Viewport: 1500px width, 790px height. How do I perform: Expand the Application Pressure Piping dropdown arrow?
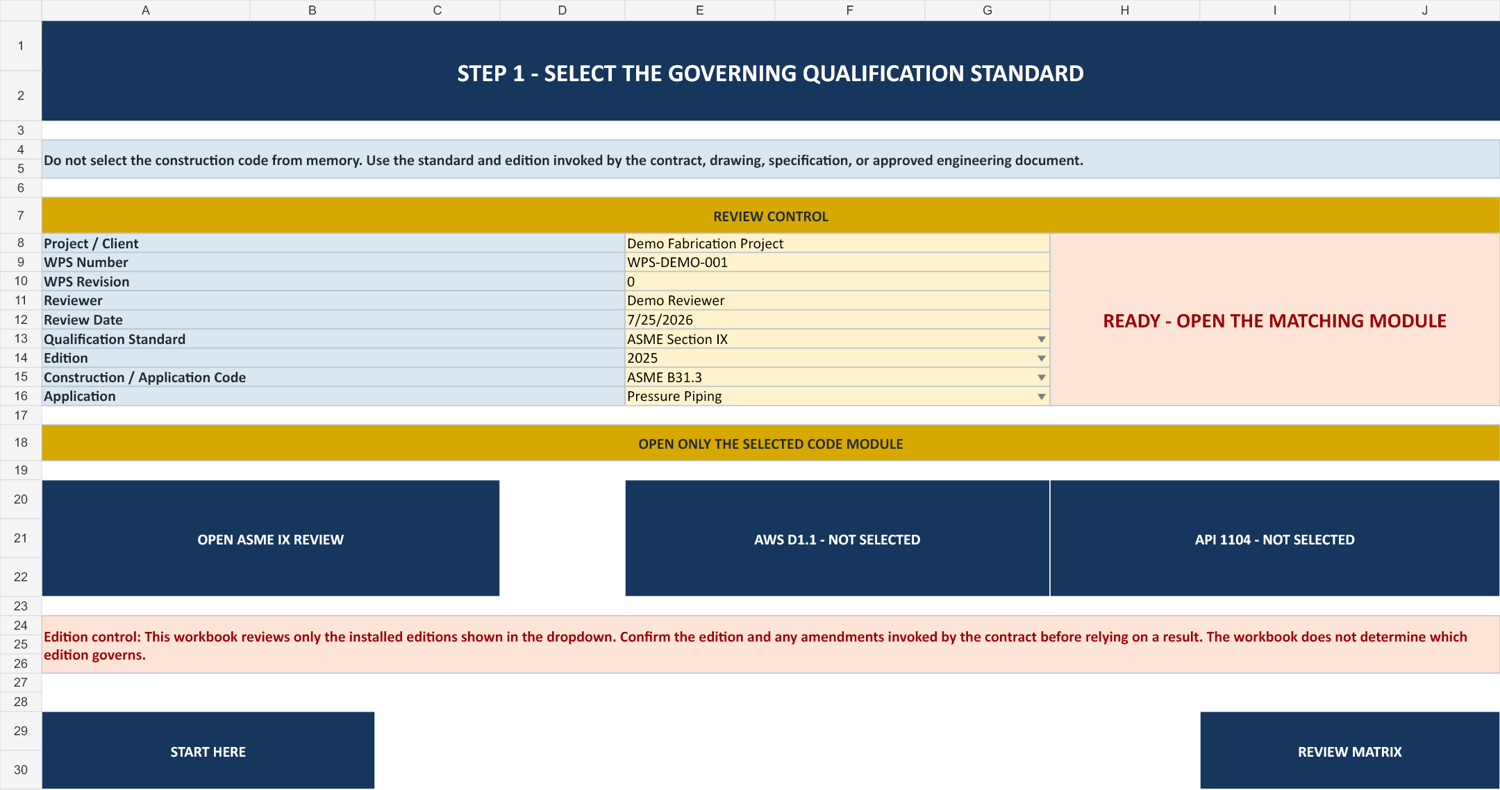[x=1041, y=397]
